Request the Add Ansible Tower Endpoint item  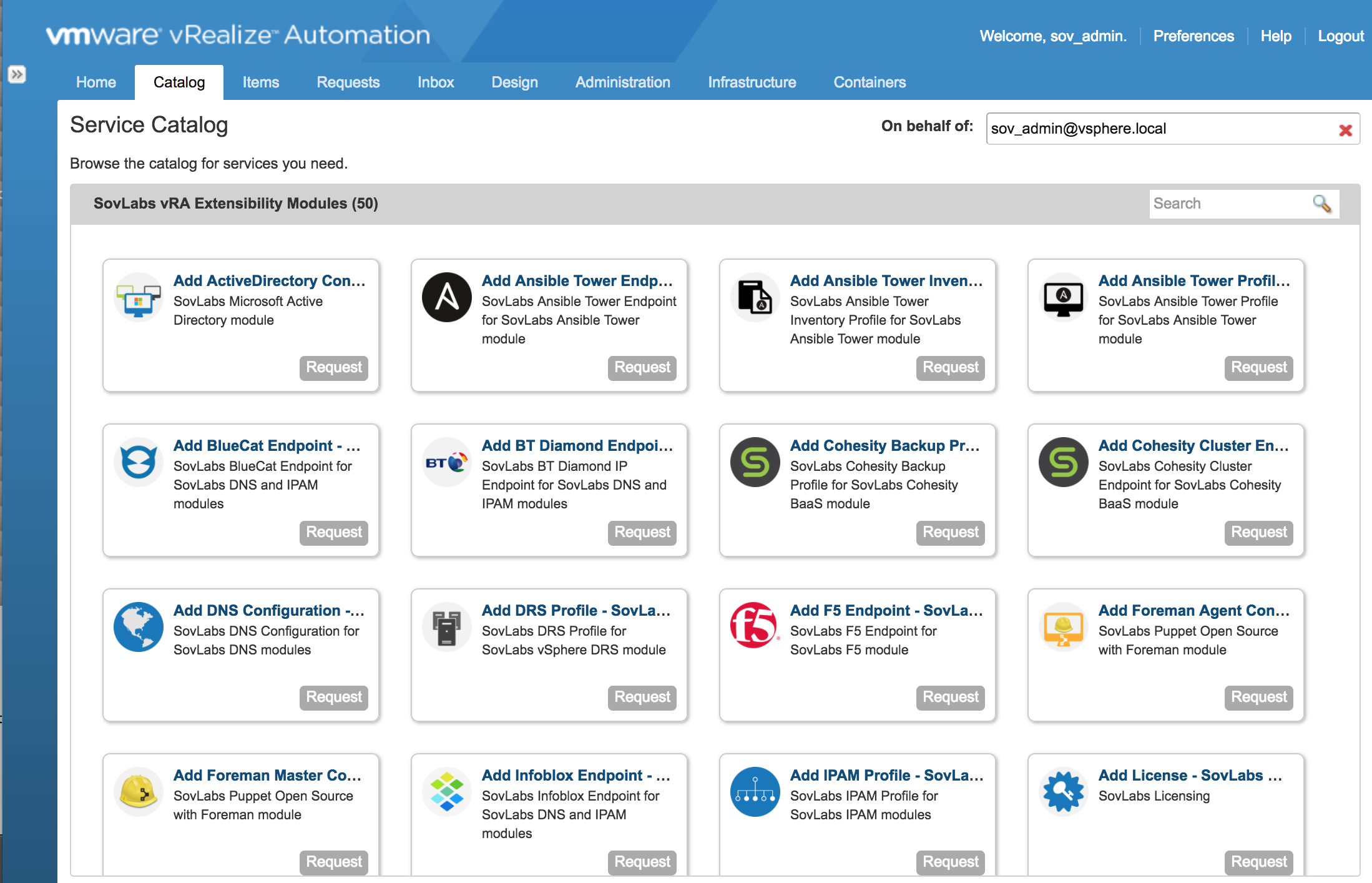click(642, 368)
